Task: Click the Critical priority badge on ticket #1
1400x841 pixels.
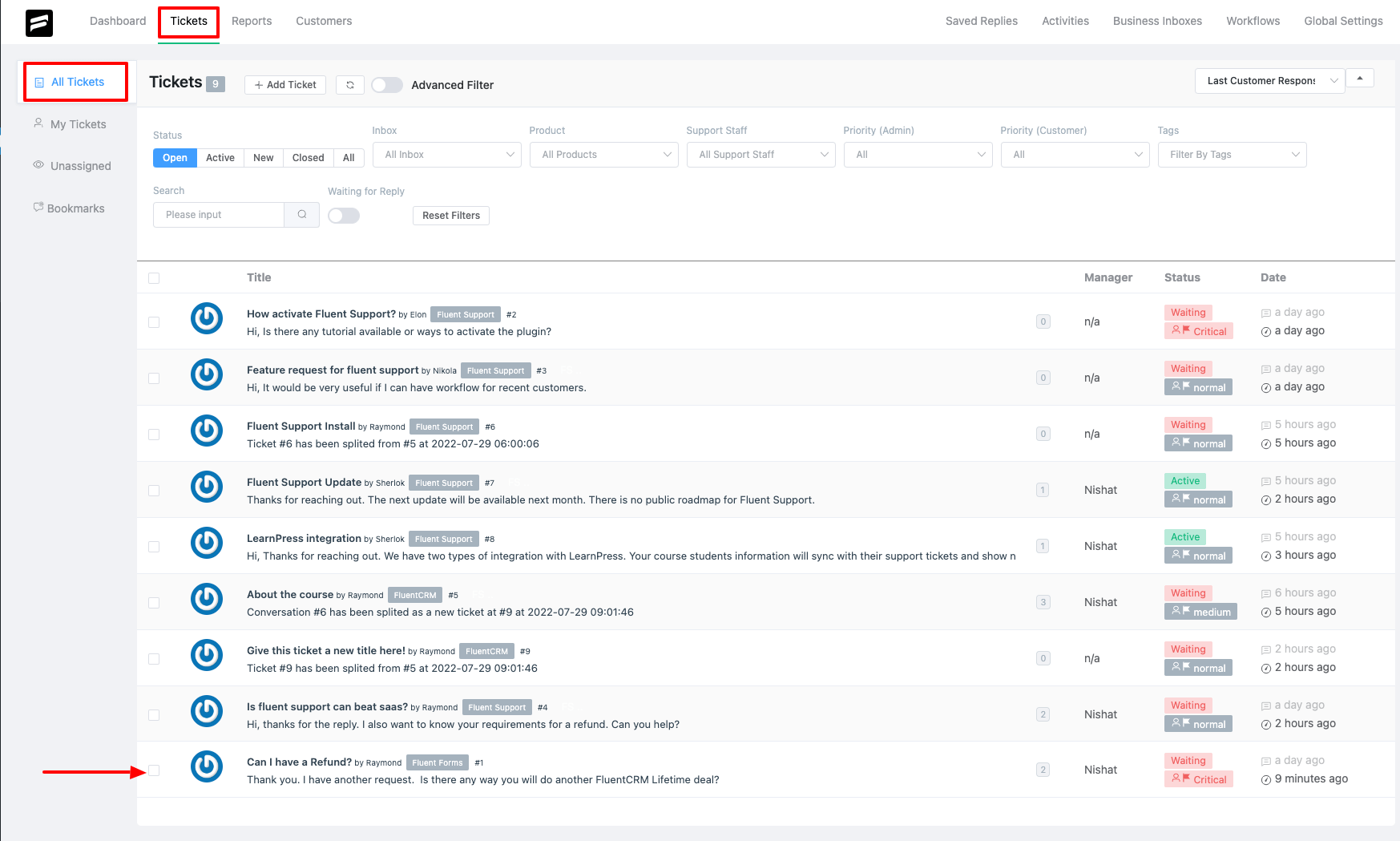Action: point(1199,779)
